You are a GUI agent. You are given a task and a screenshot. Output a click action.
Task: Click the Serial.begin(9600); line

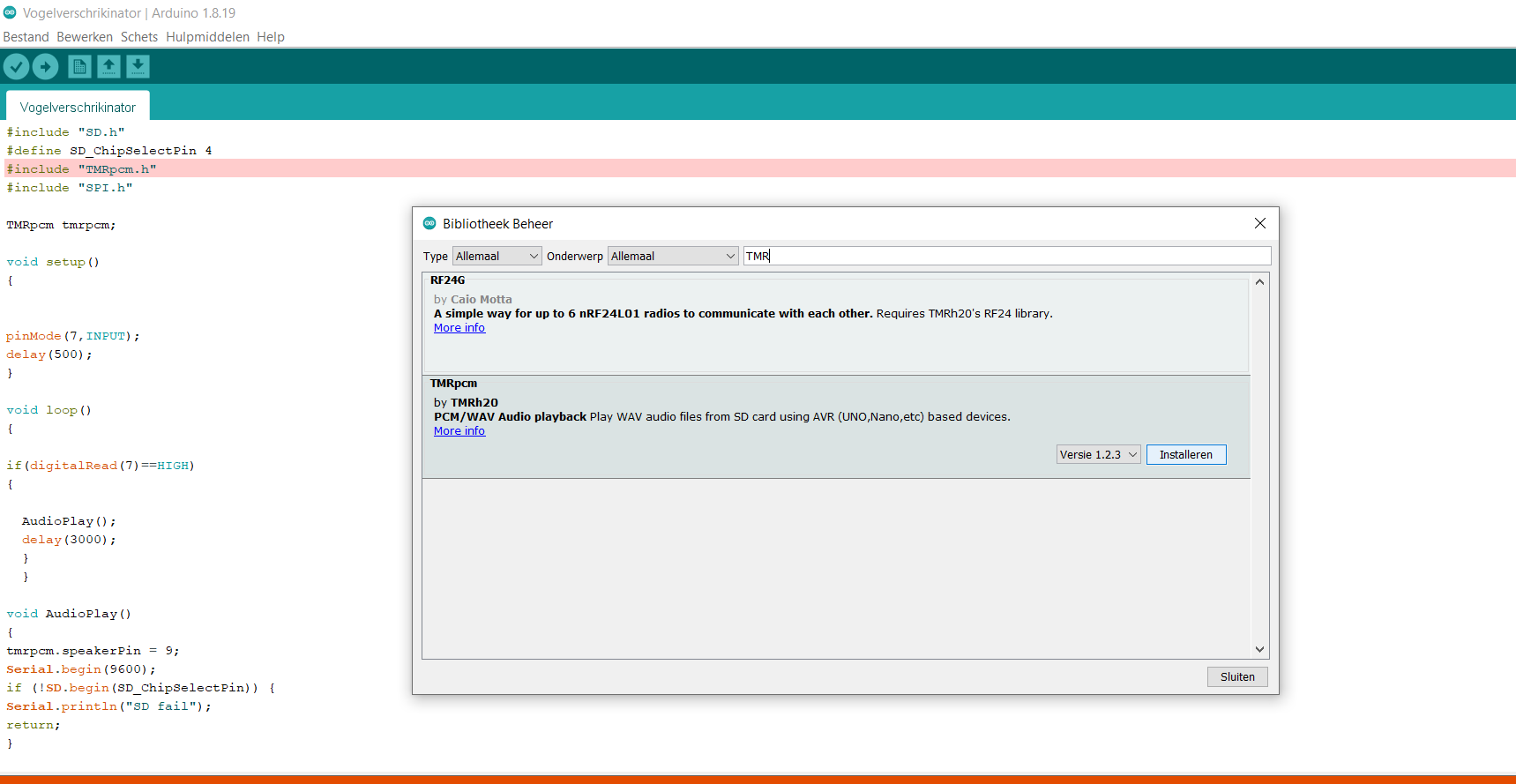tap(81, 668)
